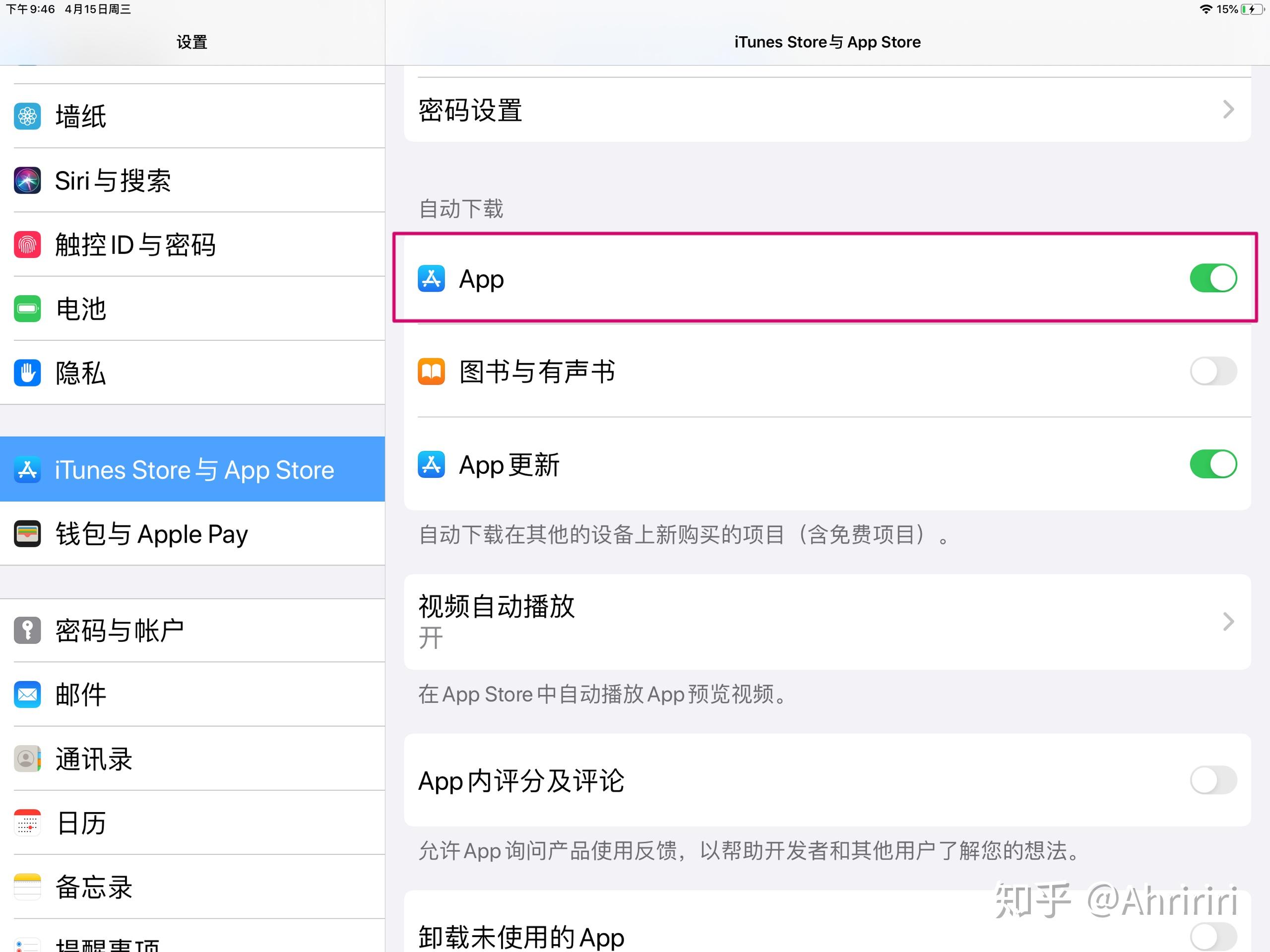Tap the 15% battery percentage
The height and width of the screenshot is (952, 1270).
pos(1227,9)
